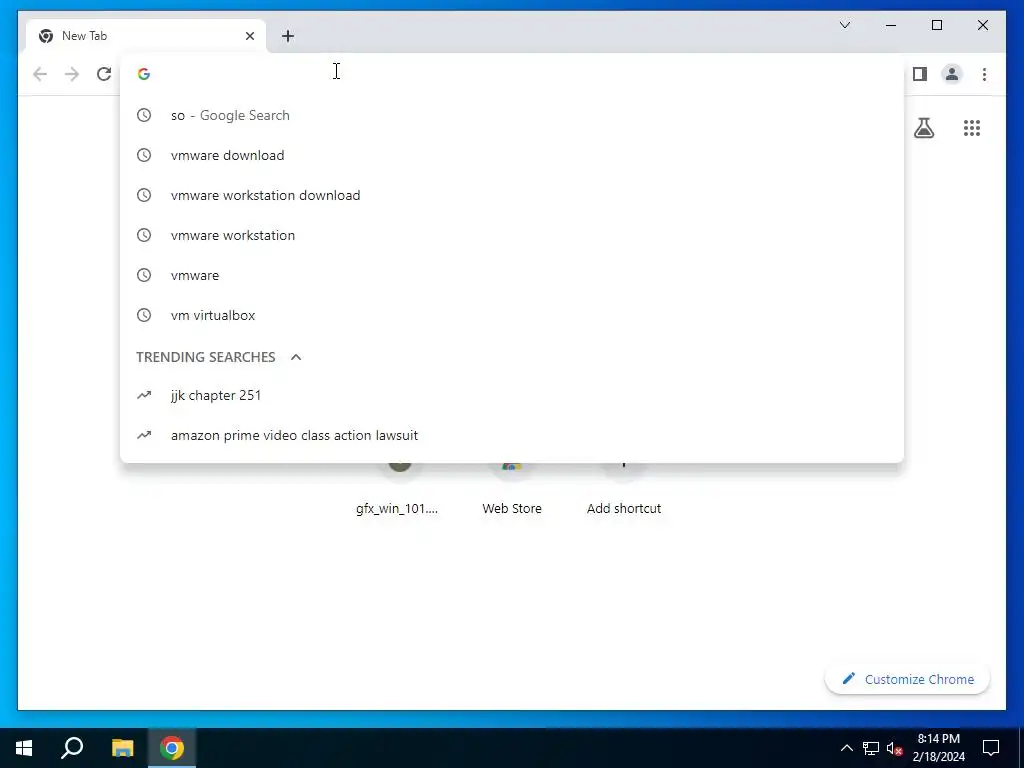Screen dimensions: 1024x768
Task: Choose 'vmware workstation download' suggestion
Action: pyautogui.click(x=512, y=195)
